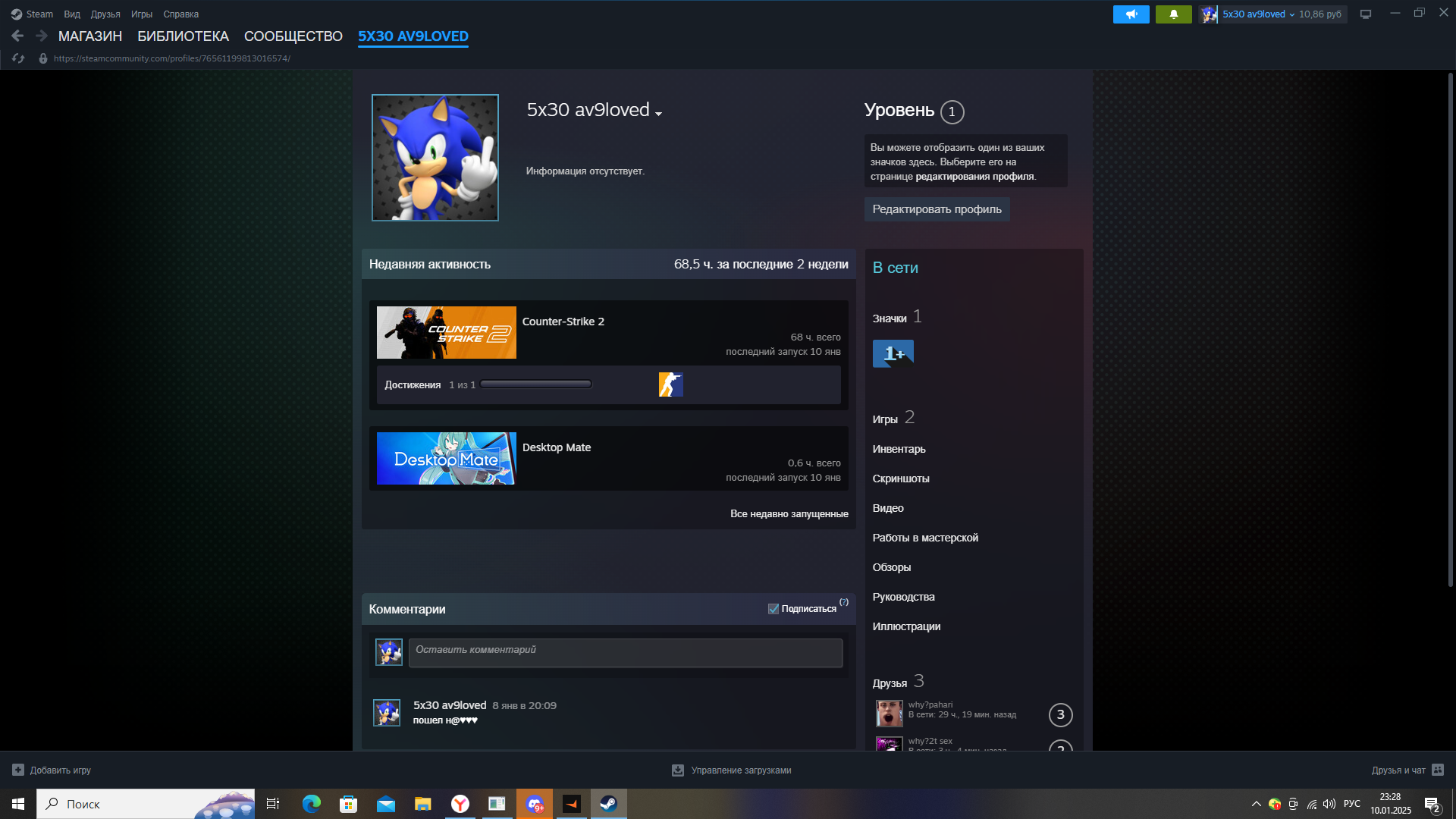The image size is (1456, 819).
Task: Open the announcements megaphone button
Action: (x=1131, y=14)
